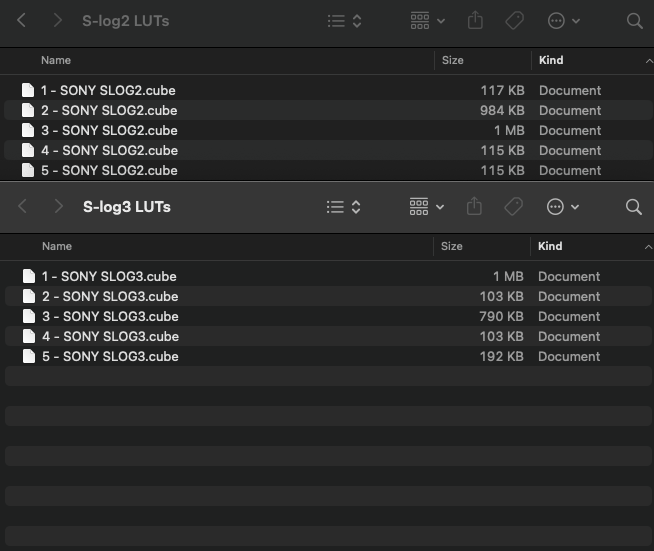Open the more actions menu in S-log3 LUTs
The width and height of the screenshot is (654, 551).
click(563, 207)
